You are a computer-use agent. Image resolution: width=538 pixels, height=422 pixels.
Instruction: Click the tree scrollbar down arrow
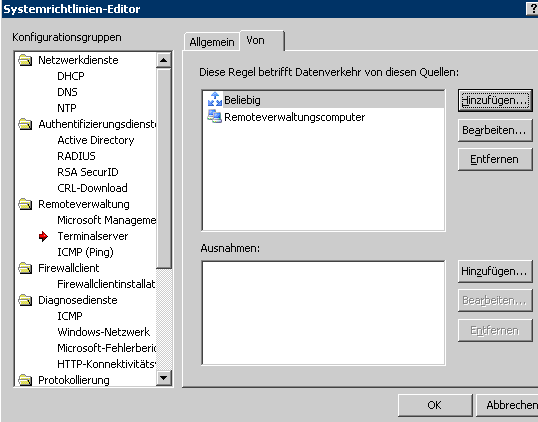164,378
